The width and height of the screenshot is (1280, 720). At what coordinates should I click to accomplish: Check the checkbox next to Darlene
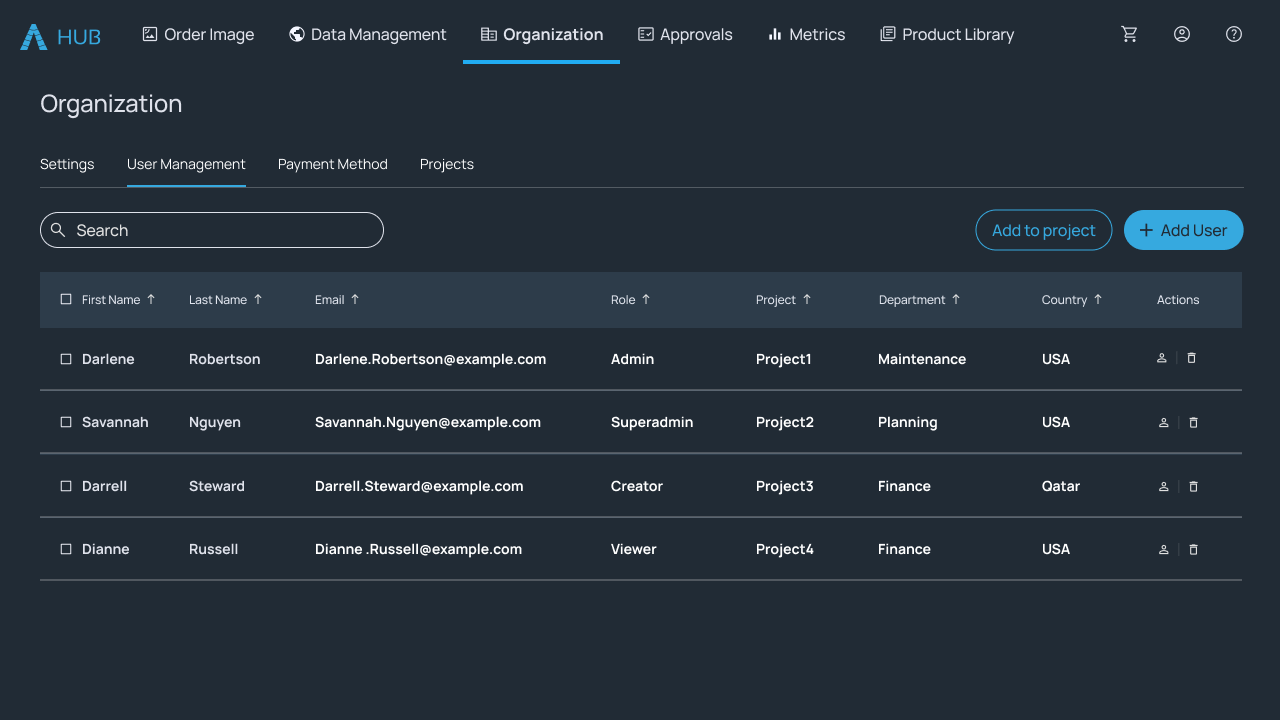tap(66, 358)
